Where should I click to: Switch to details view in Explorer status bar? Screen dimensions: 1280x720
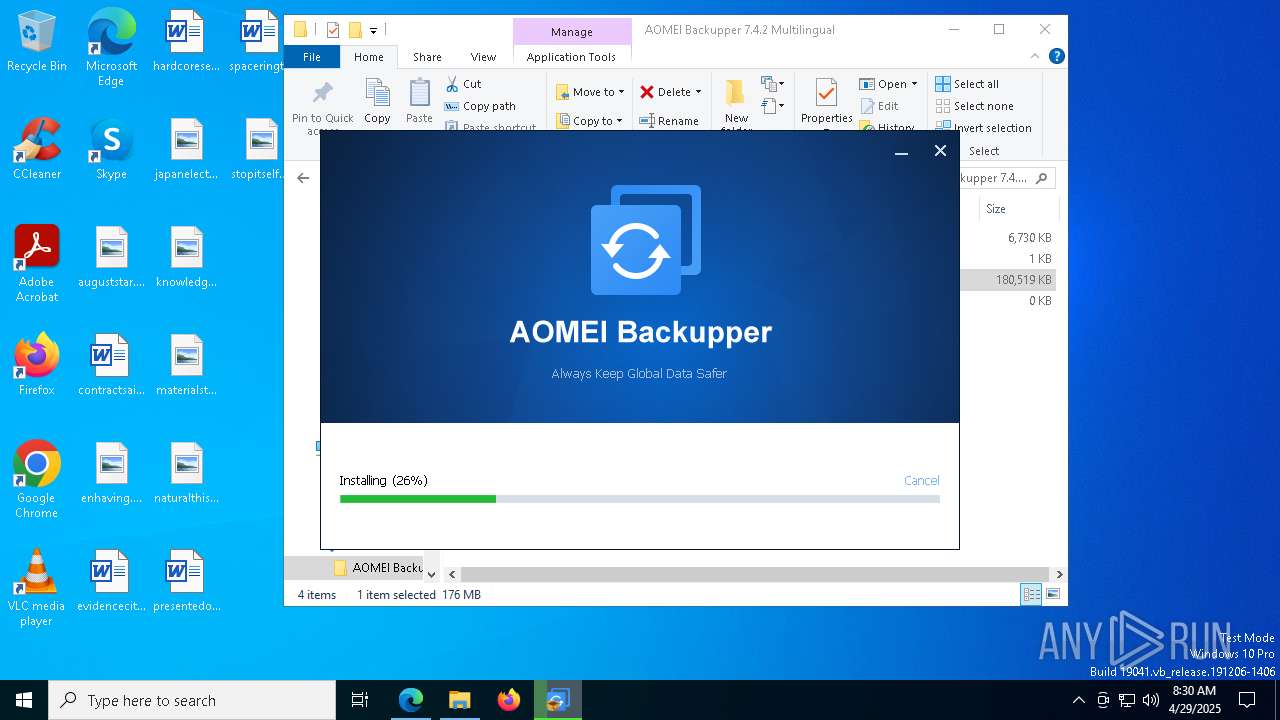coord(1029,595)
